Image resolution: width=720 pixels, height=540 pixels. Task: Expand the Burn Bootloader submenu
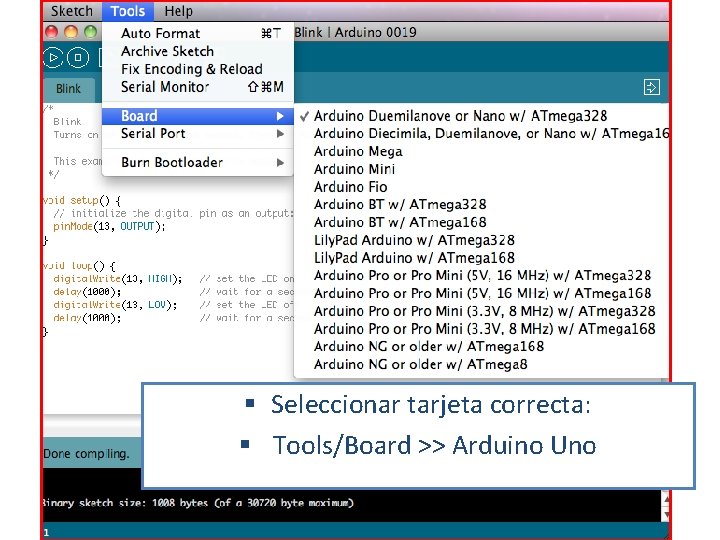pyautogui.click(x=197, y=163)
